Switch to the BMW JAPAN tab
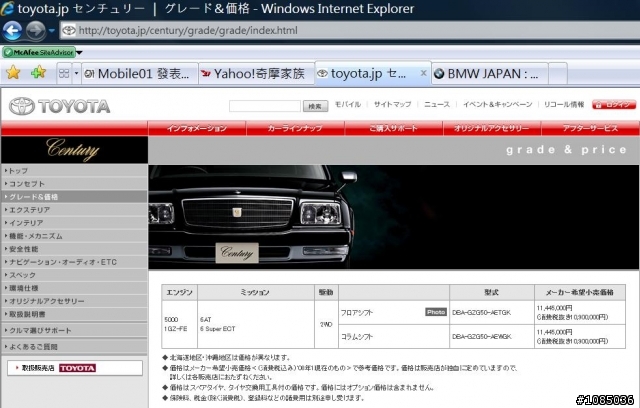This screenshot has width=640, height=408. 489,74
